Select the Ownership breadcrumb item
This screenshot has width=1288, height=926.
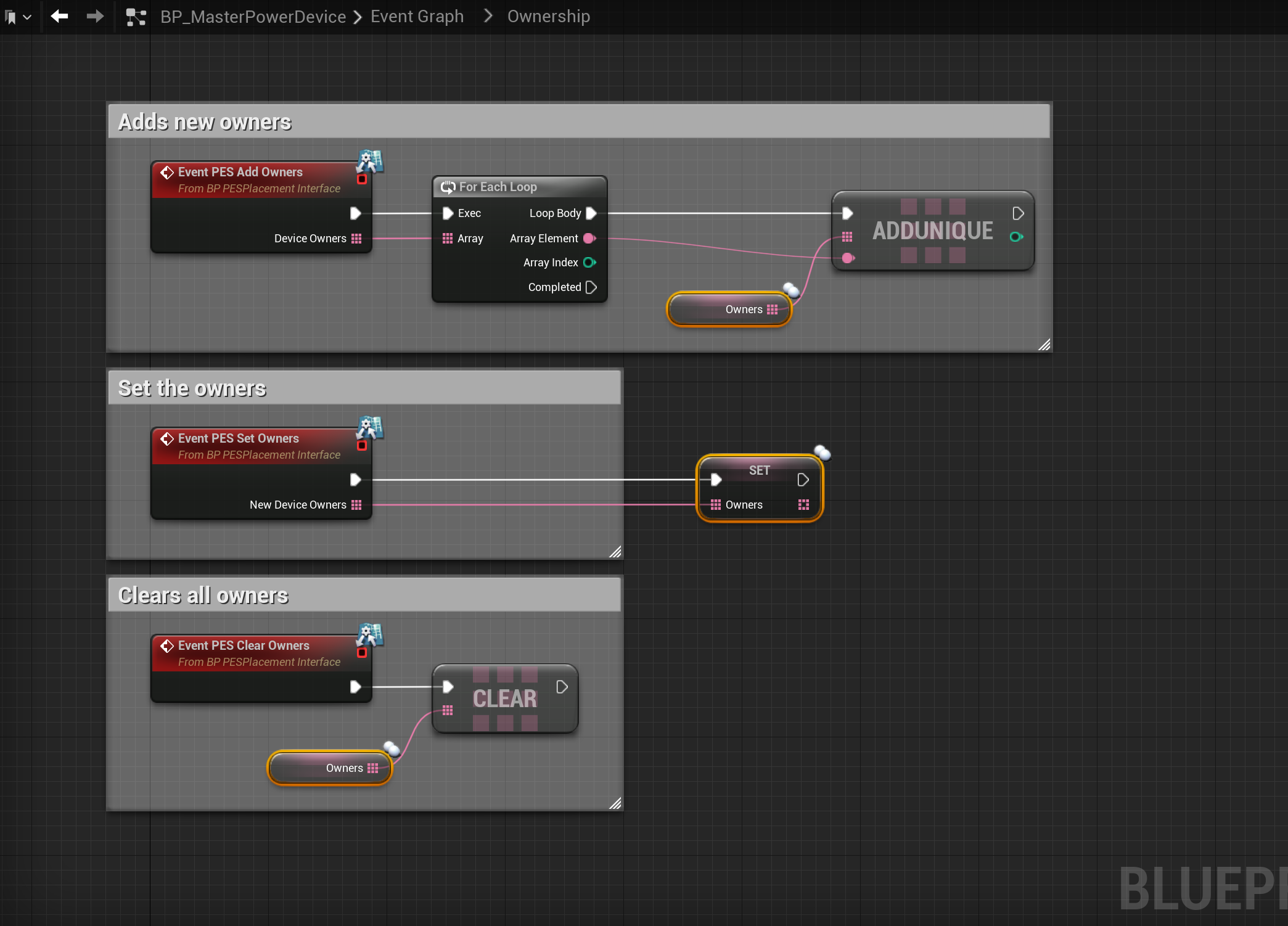coord(548,17)
